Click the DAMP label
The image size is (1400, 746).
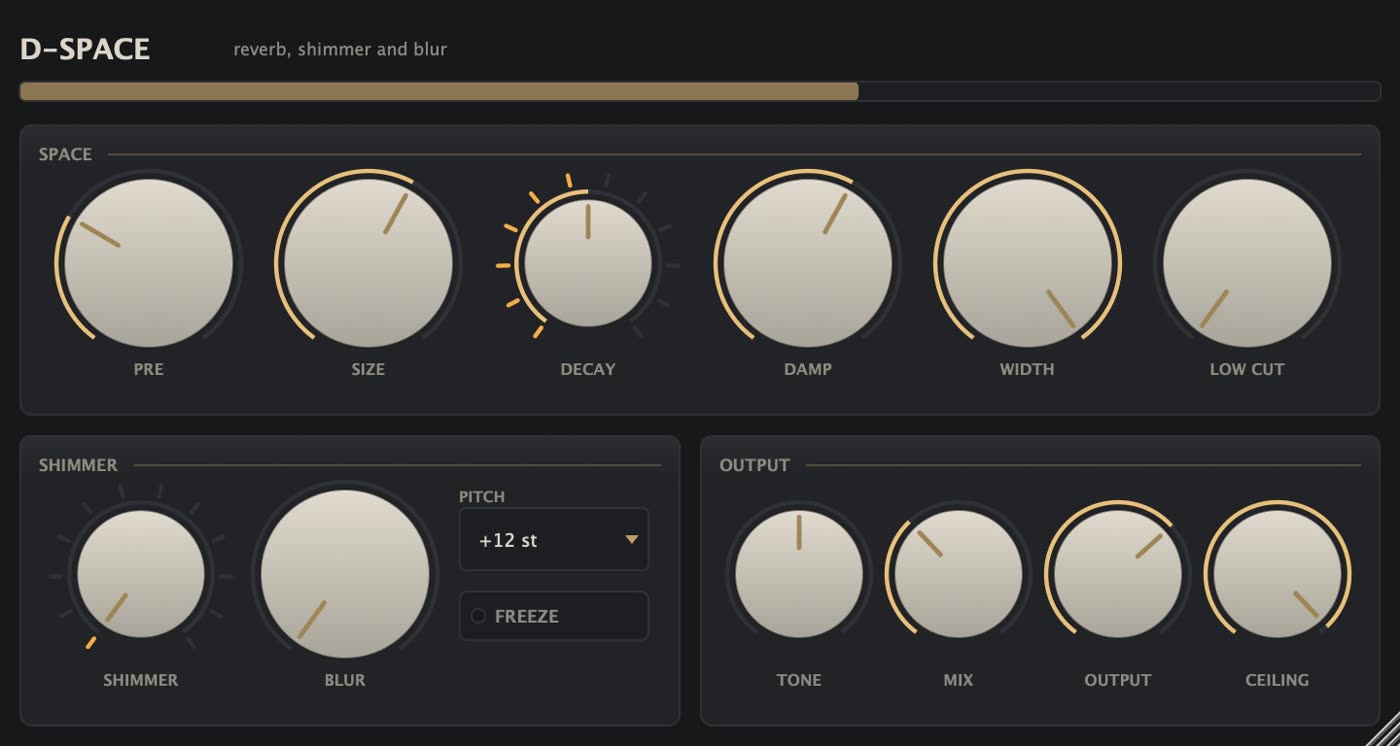click(808, 369)
